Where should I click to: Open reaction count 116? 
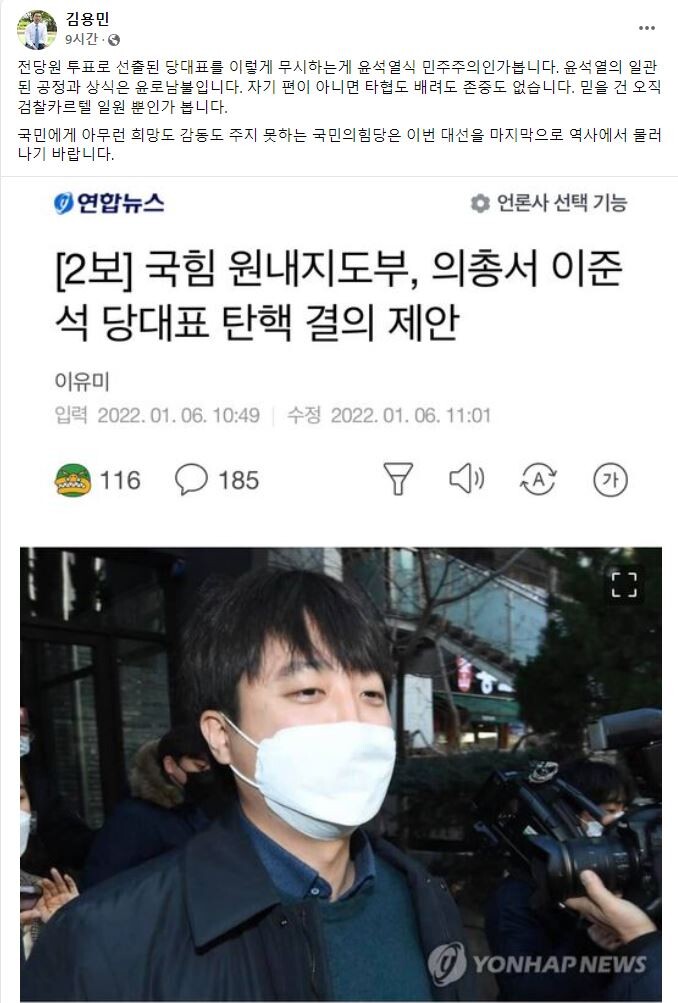click(x=120, y=480)
